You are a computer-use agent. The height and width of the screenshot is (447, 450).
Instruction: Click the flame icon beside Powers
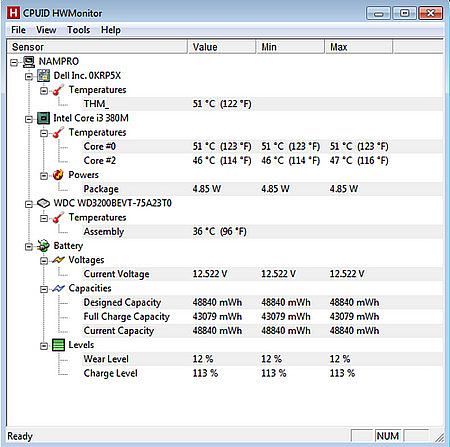point(58,175)
